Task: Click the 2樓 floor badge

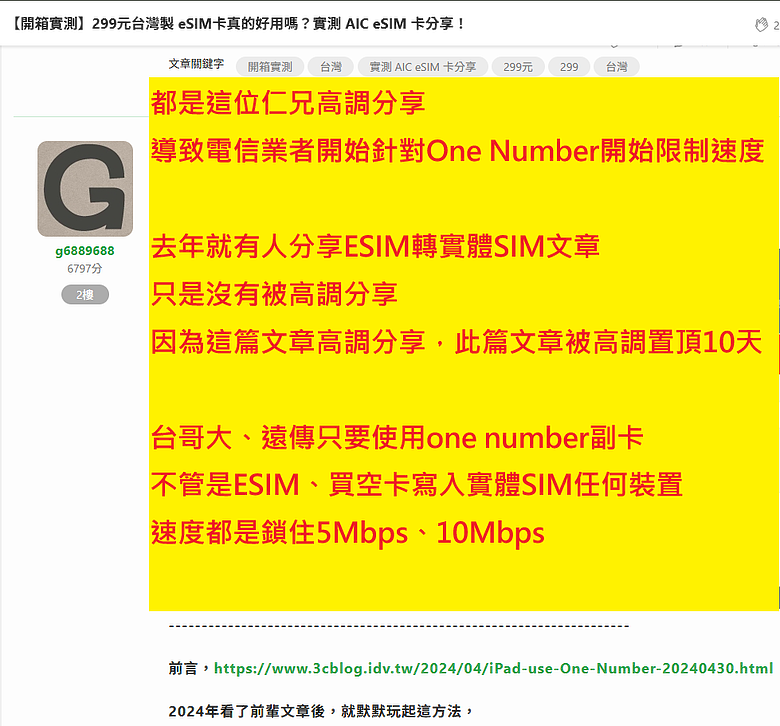Action: [x=85, y=295]
